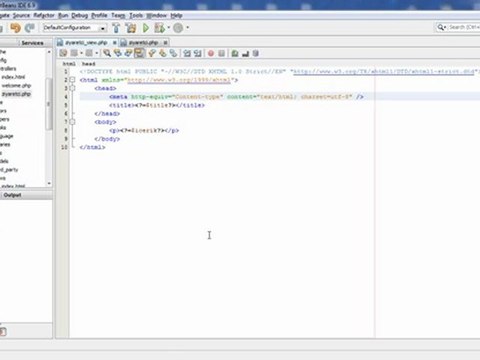
Task: Select the html breadcrumb item
Action: (69, 64)
